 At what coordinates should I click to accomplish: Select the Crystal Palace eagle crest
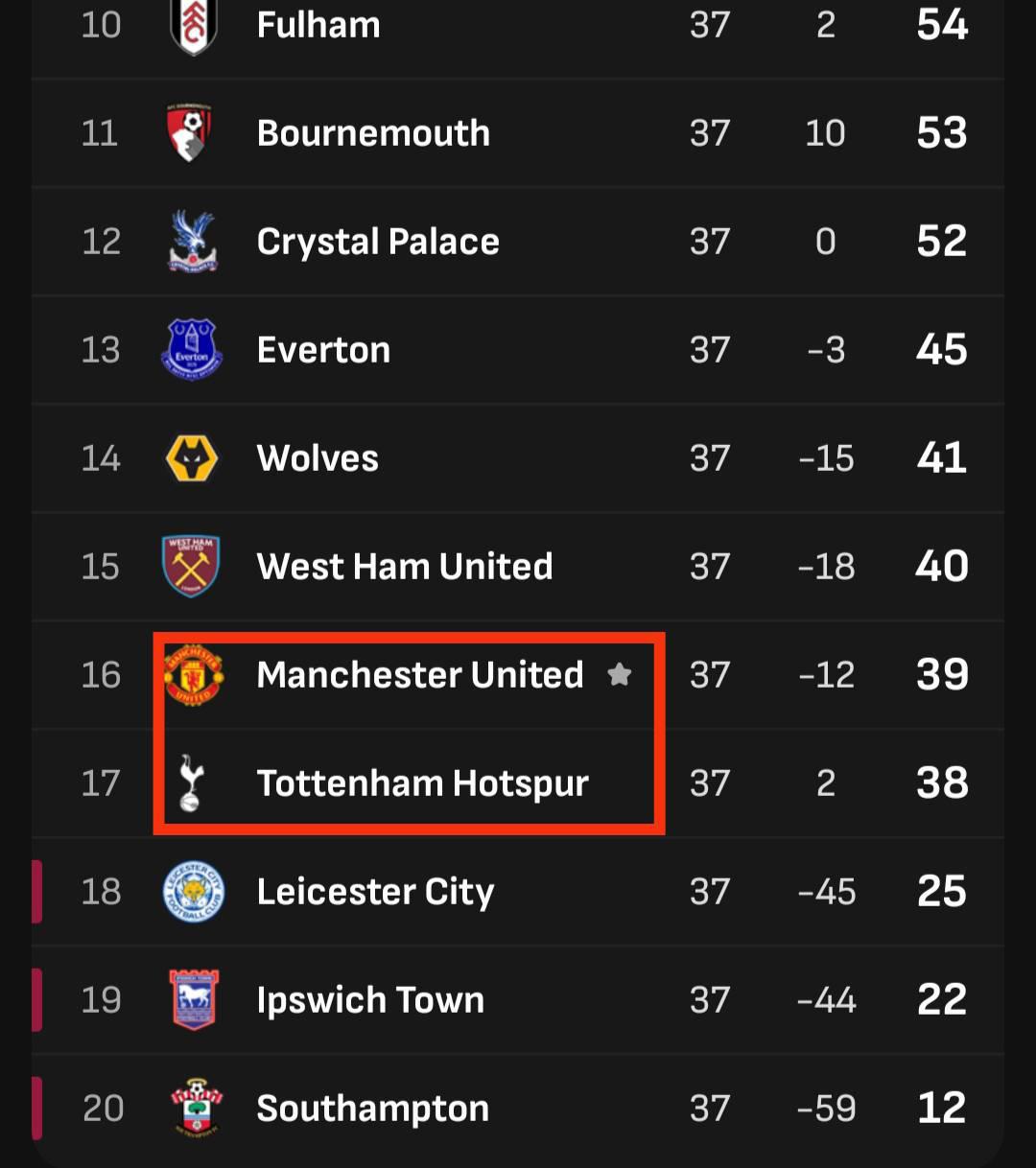click(193, 241)
